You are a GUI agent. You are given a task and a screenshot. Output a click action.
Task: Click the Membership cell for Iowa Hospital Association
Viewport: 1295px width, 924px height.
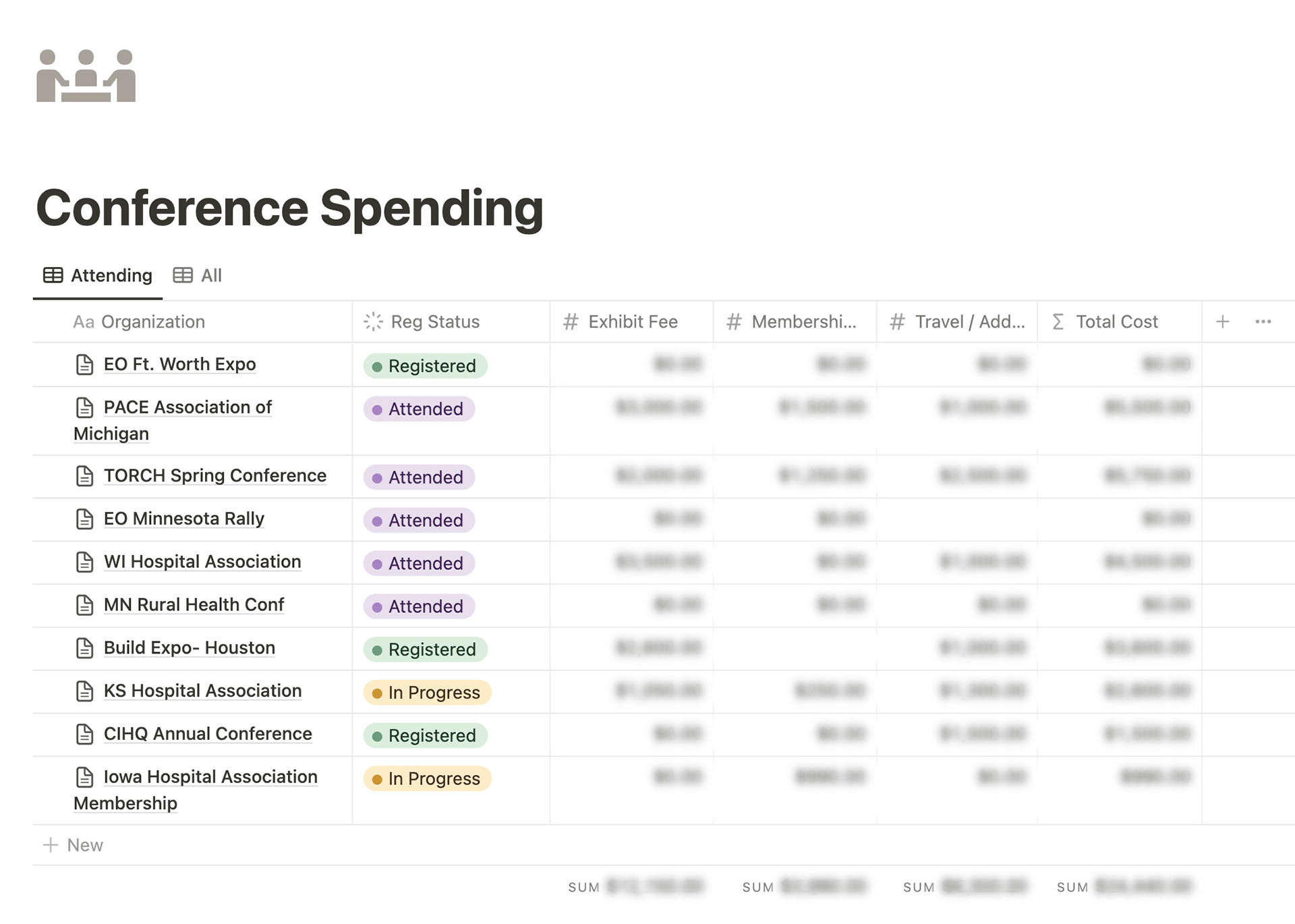pyautogui.click(x=795, y=790)
